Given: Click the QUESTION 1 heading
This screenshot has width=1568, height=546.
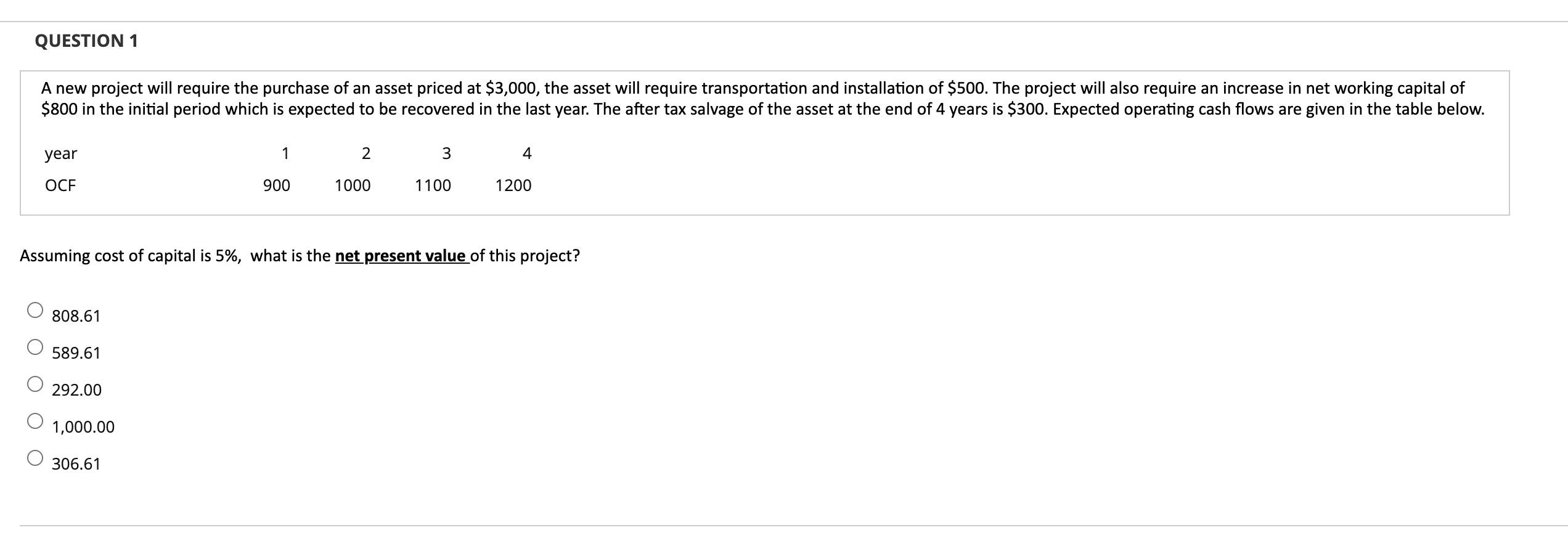Looking at the screenshot, I should pos(86,41).
